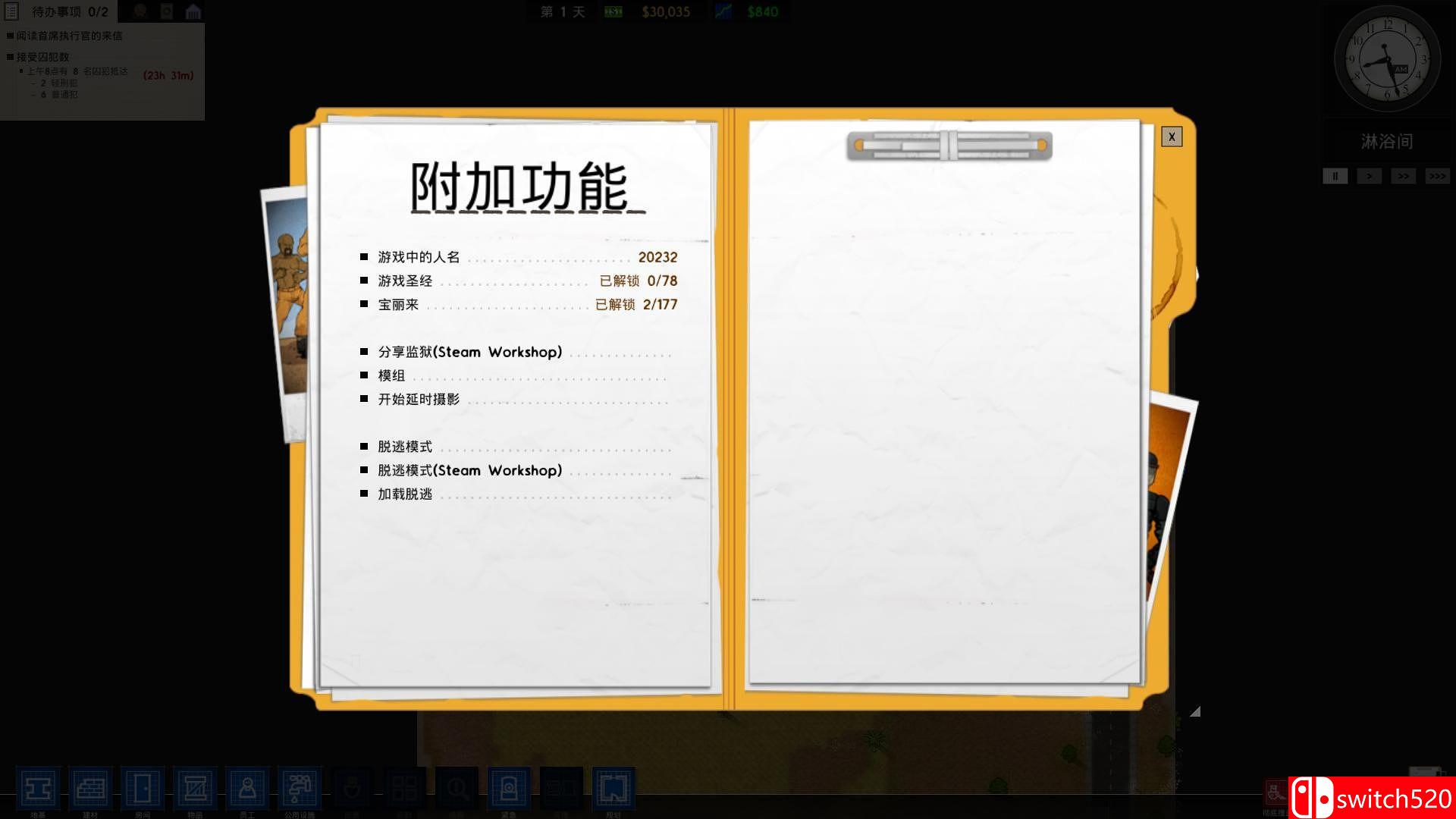
Task: Open the Materials (建材) menu
Action: pos(91,789)
